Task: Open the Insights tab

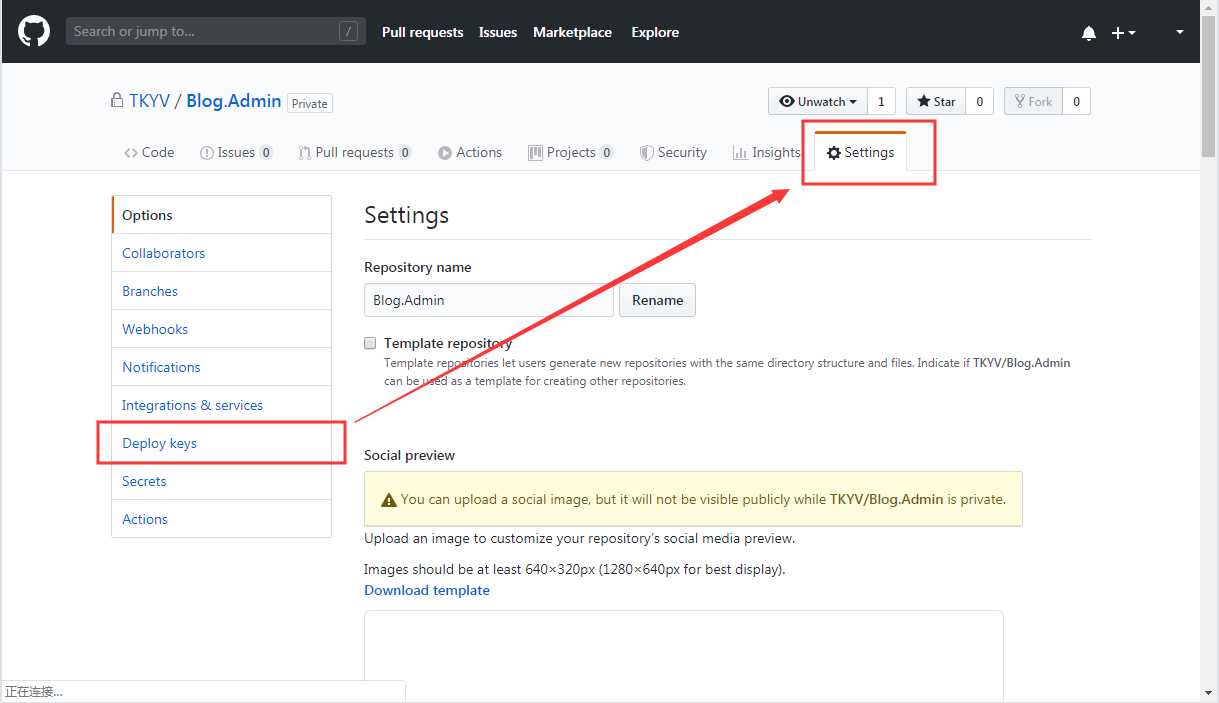Action: (767, 152)
